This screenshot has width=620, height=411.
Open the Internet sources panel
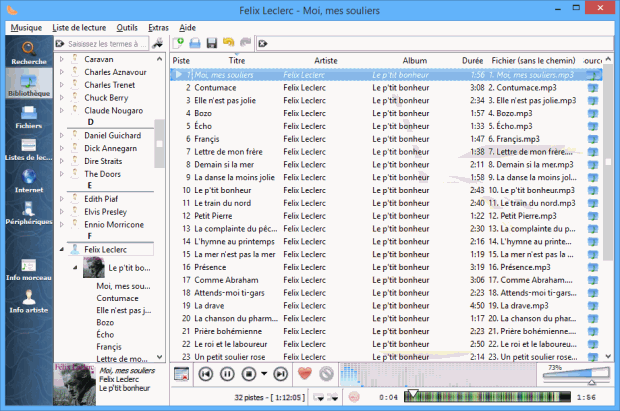(29, 181)
